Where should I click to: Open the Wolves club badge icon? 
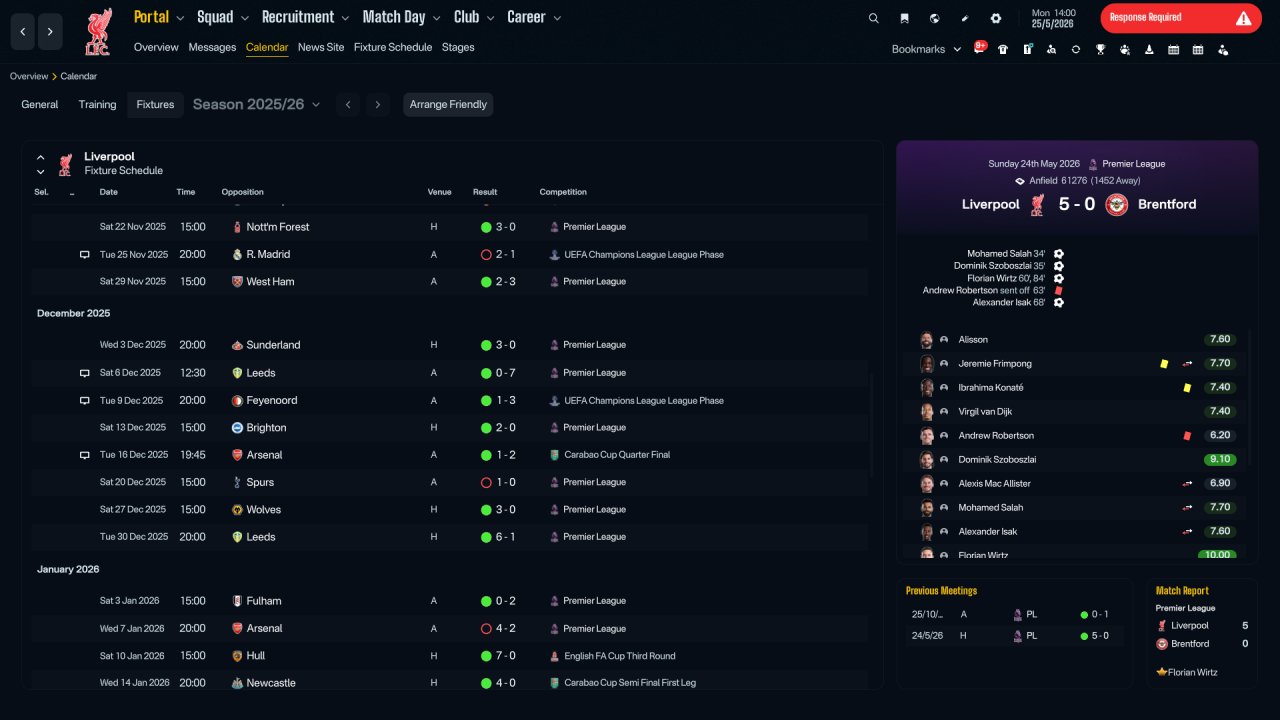(x=237, y=510)
